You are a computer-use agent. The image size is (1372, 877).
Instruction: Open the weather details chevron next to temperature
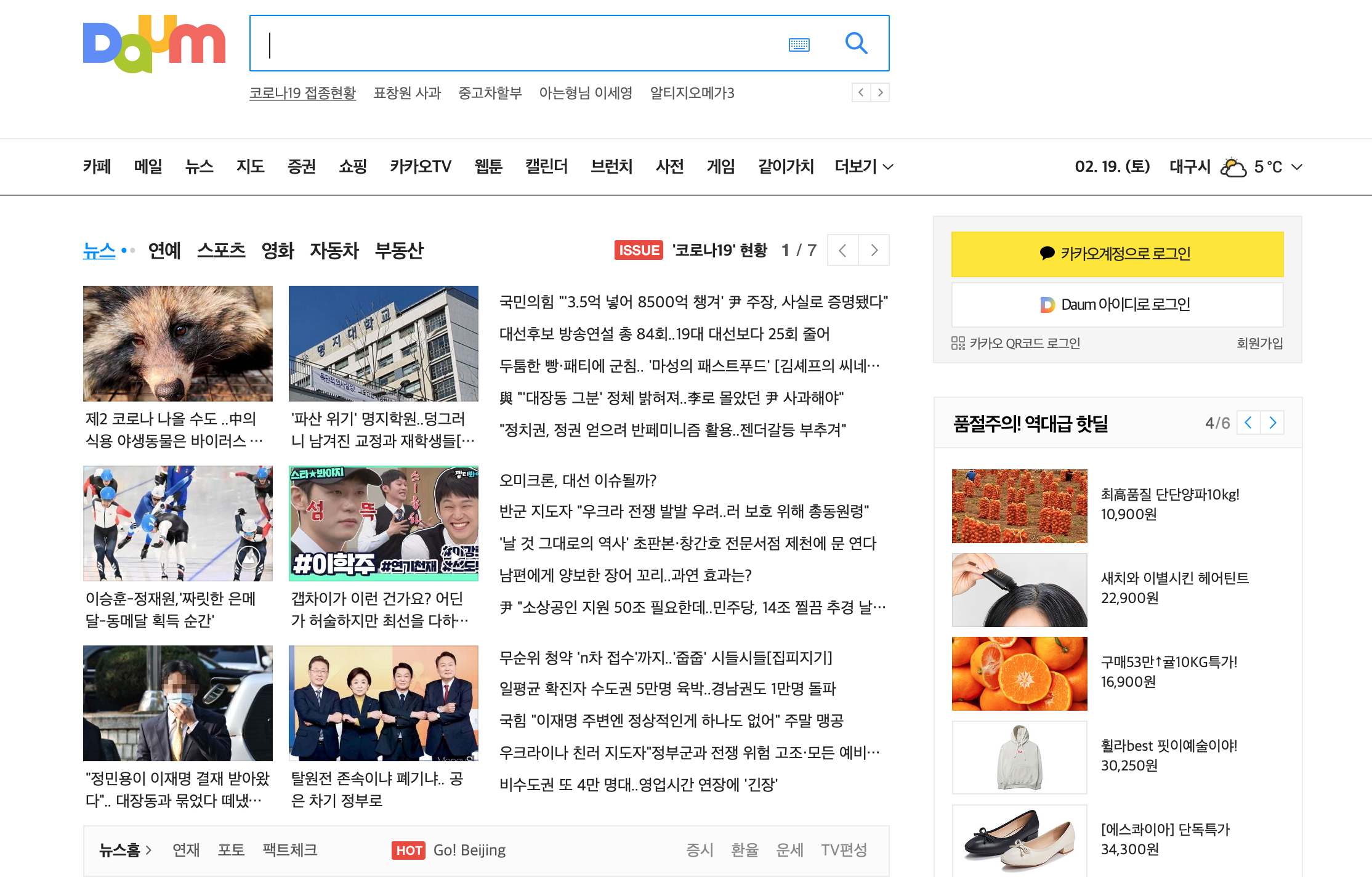[x=1297, y=166]
